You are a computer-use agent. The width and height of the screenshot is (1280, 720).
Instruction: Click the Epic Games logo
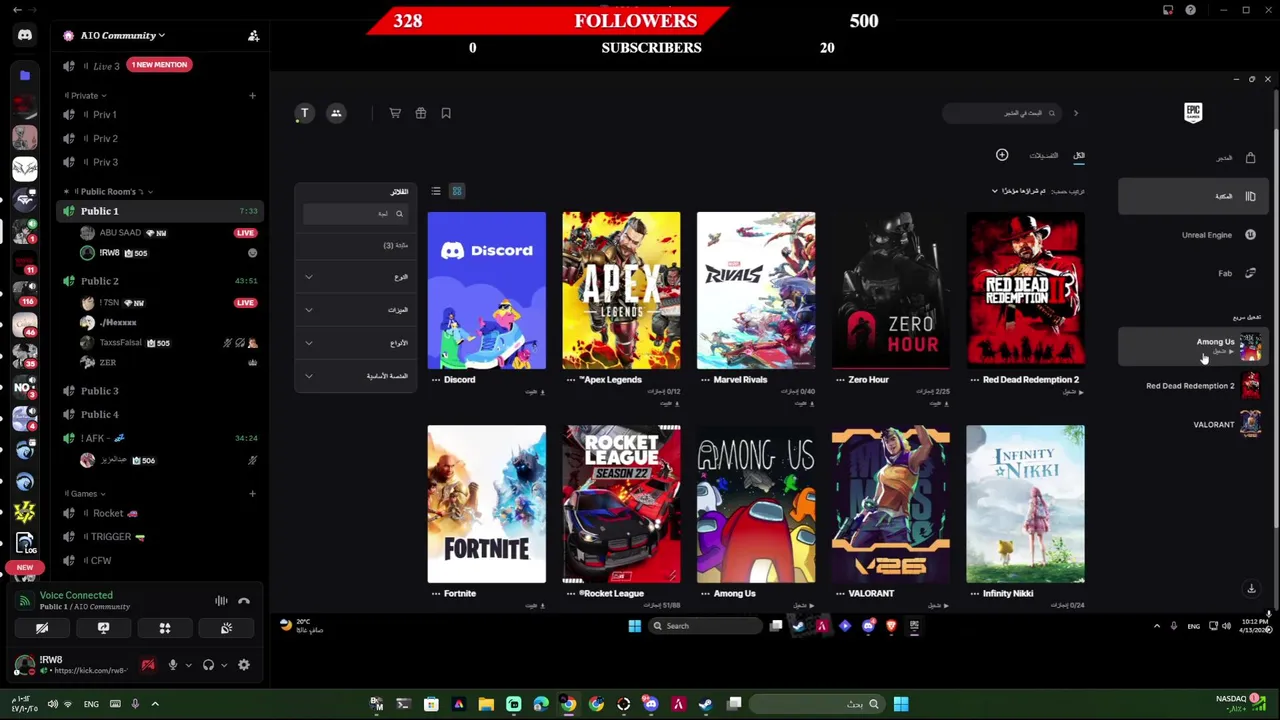1193,113
